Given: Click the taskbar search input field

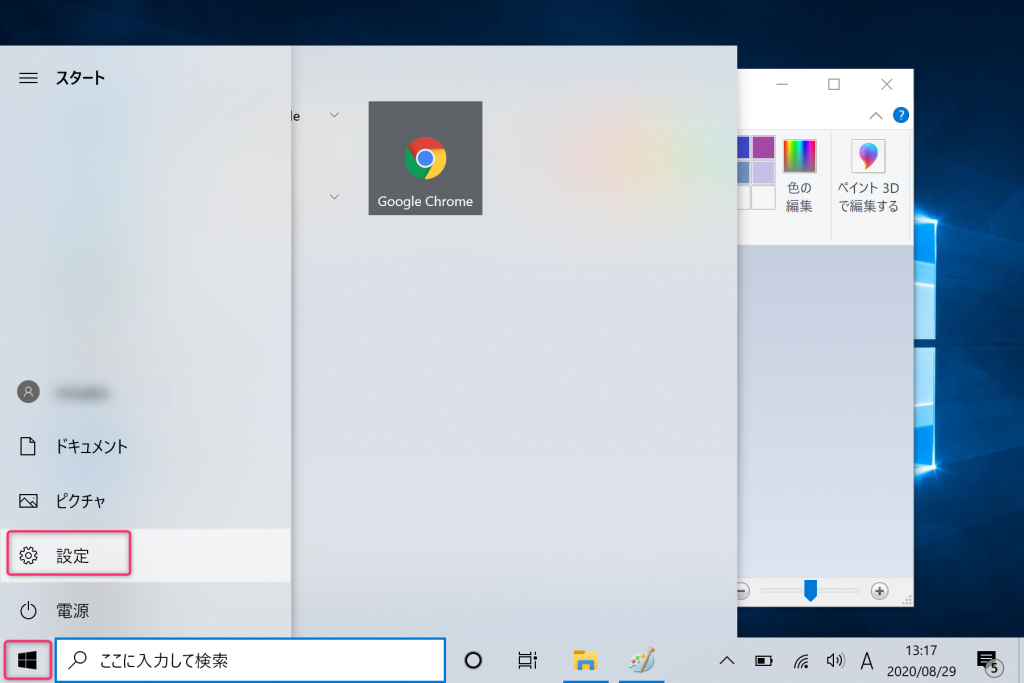Looking at the screenshot, I should [x=250, y=660].
